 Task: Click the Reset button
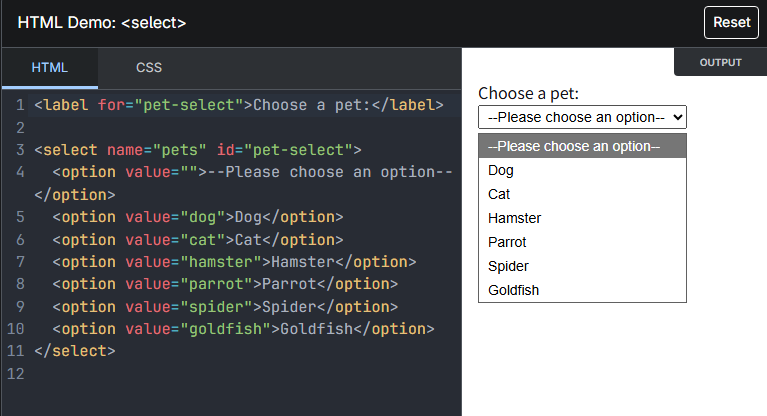pyautogui.click(x=731, y=22)
